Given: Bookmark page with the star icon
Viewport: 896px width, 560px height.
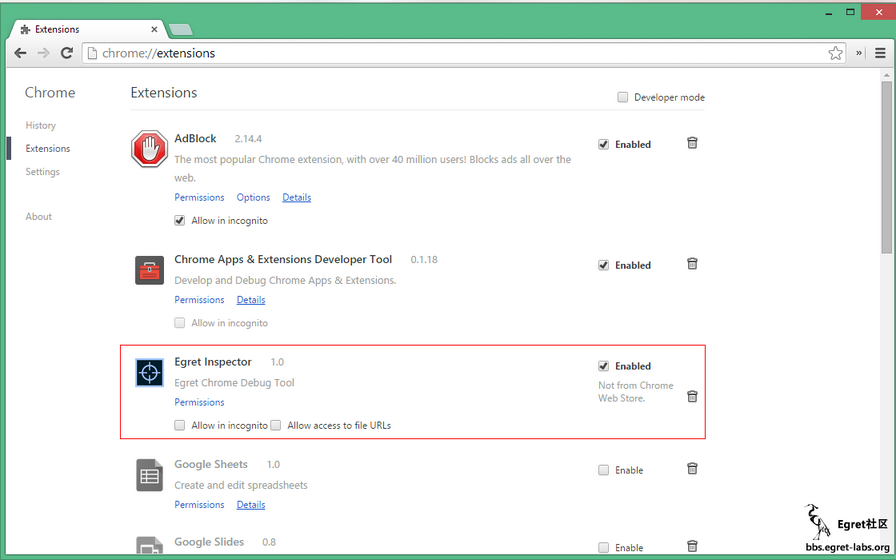Looking at the screenshot, I should (835, 53).
